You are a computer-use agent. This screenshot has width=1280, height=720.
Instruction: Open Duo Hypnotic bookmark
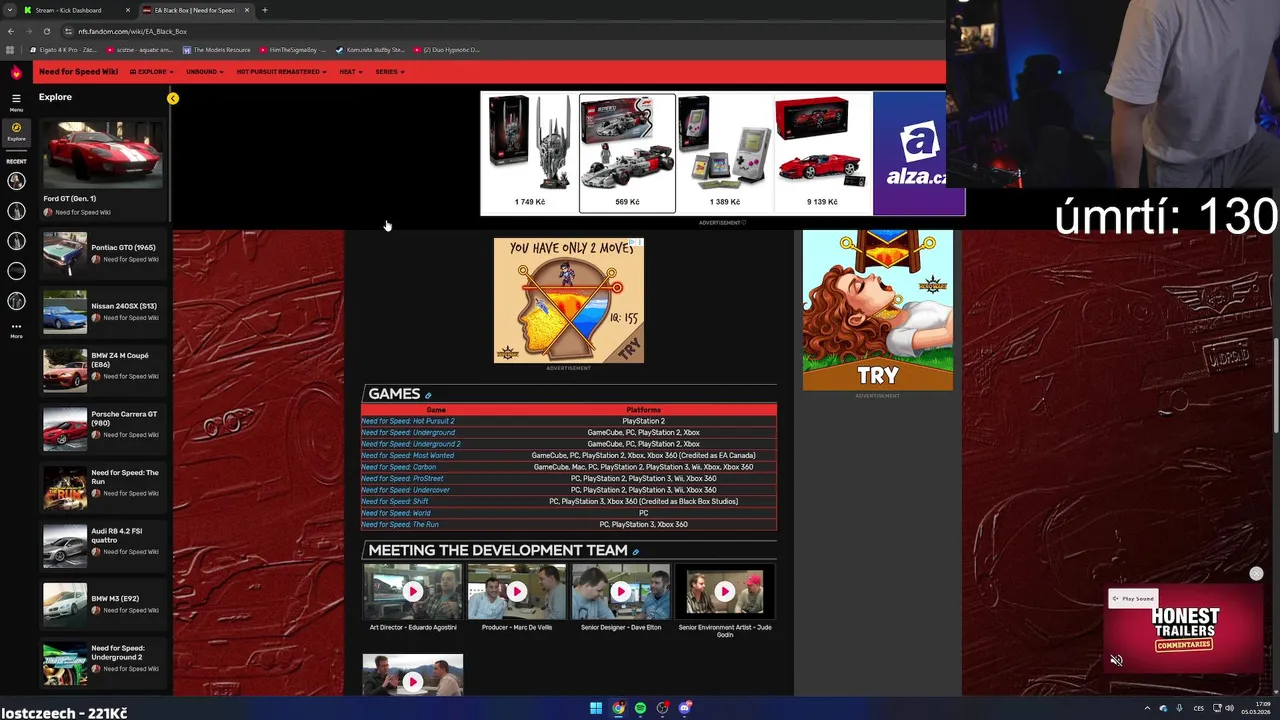coord(447,50)
